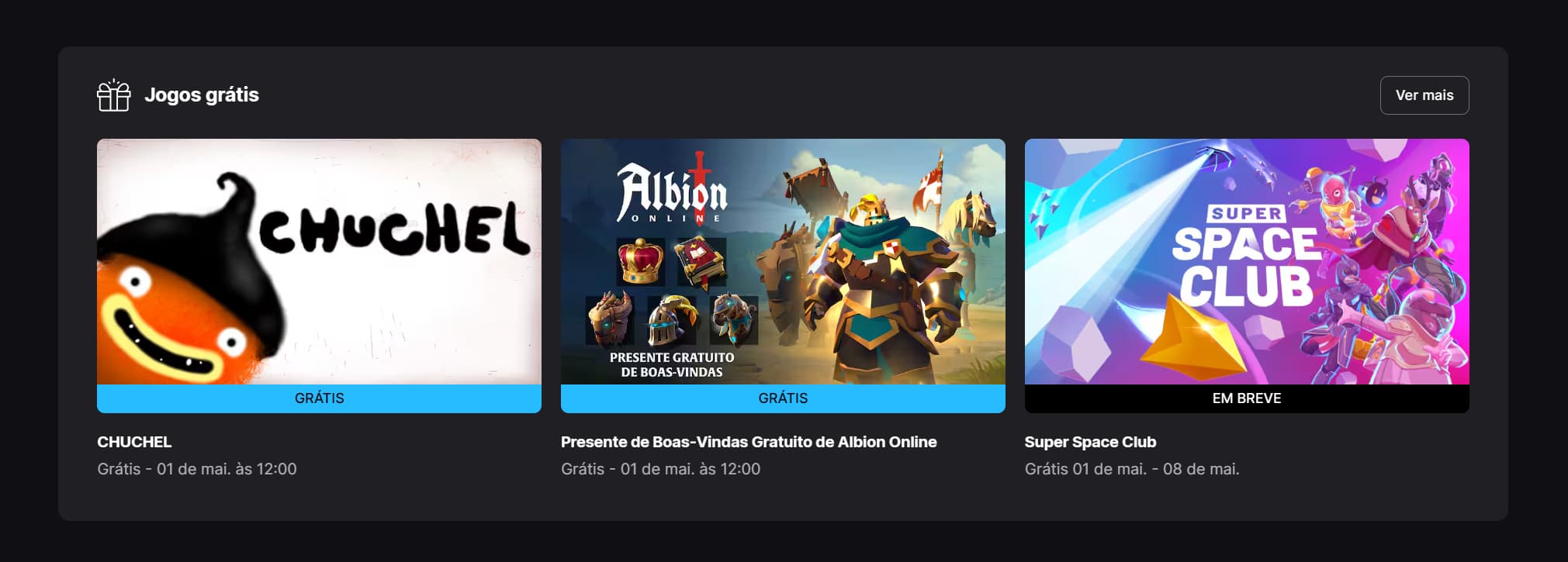The width and height of the screenshot is (1568, 562).
Task: Click the knight helmet item icon in Albion banner
Action: (672, 319)
